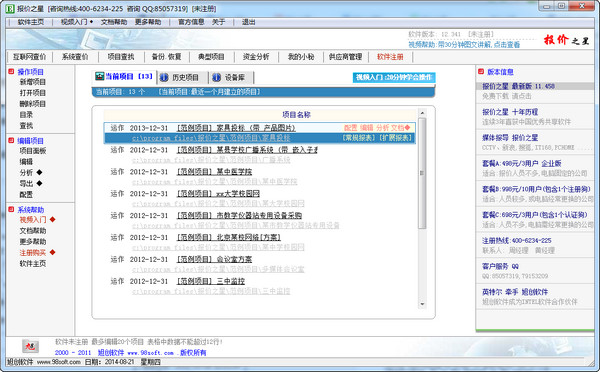This screenshot has height=372, width=600.
Task: Click the red 操作项目 section icon
Action: (11, 72)
